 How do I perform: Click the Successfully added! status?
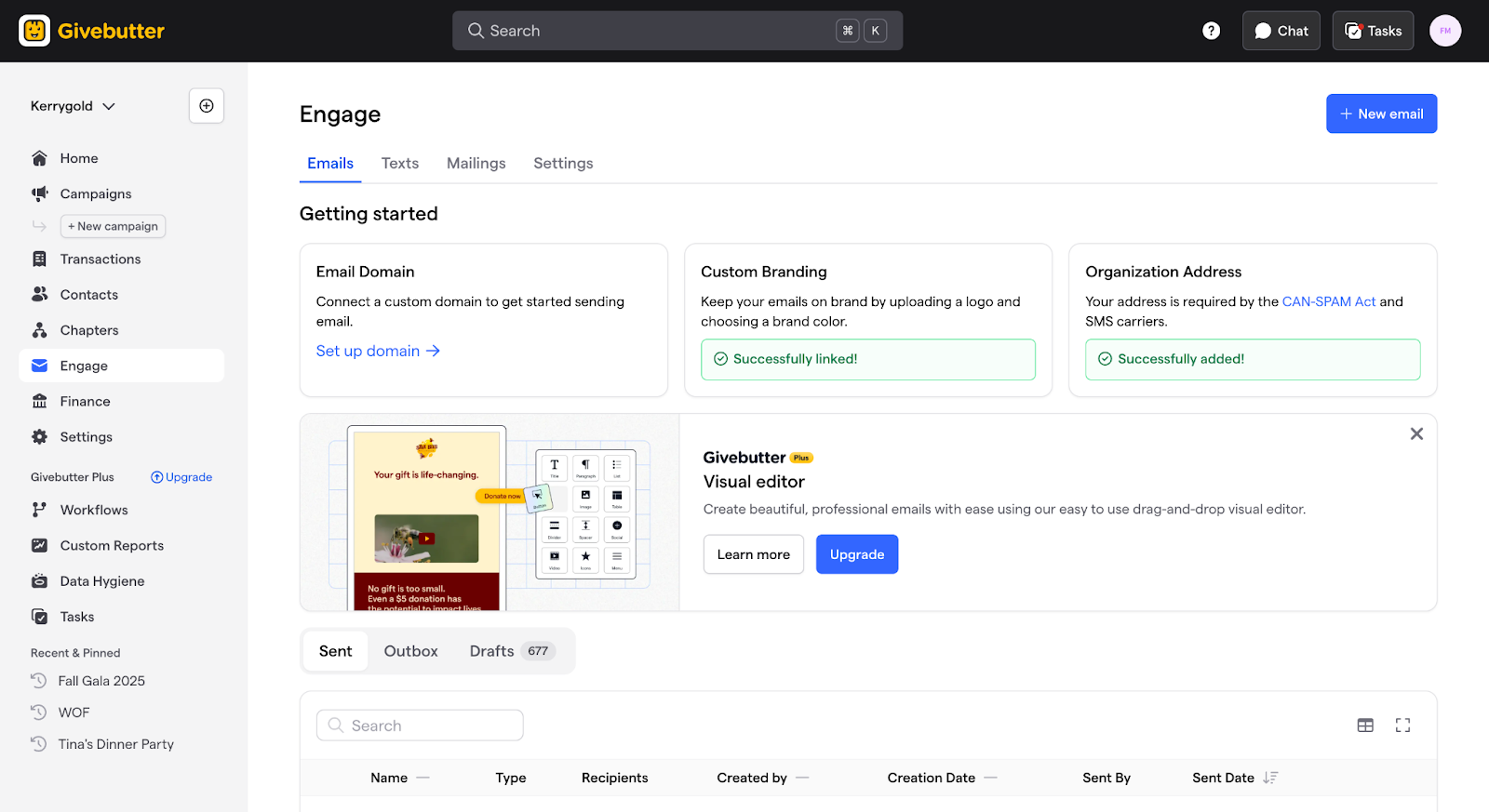click(1253, 359)
